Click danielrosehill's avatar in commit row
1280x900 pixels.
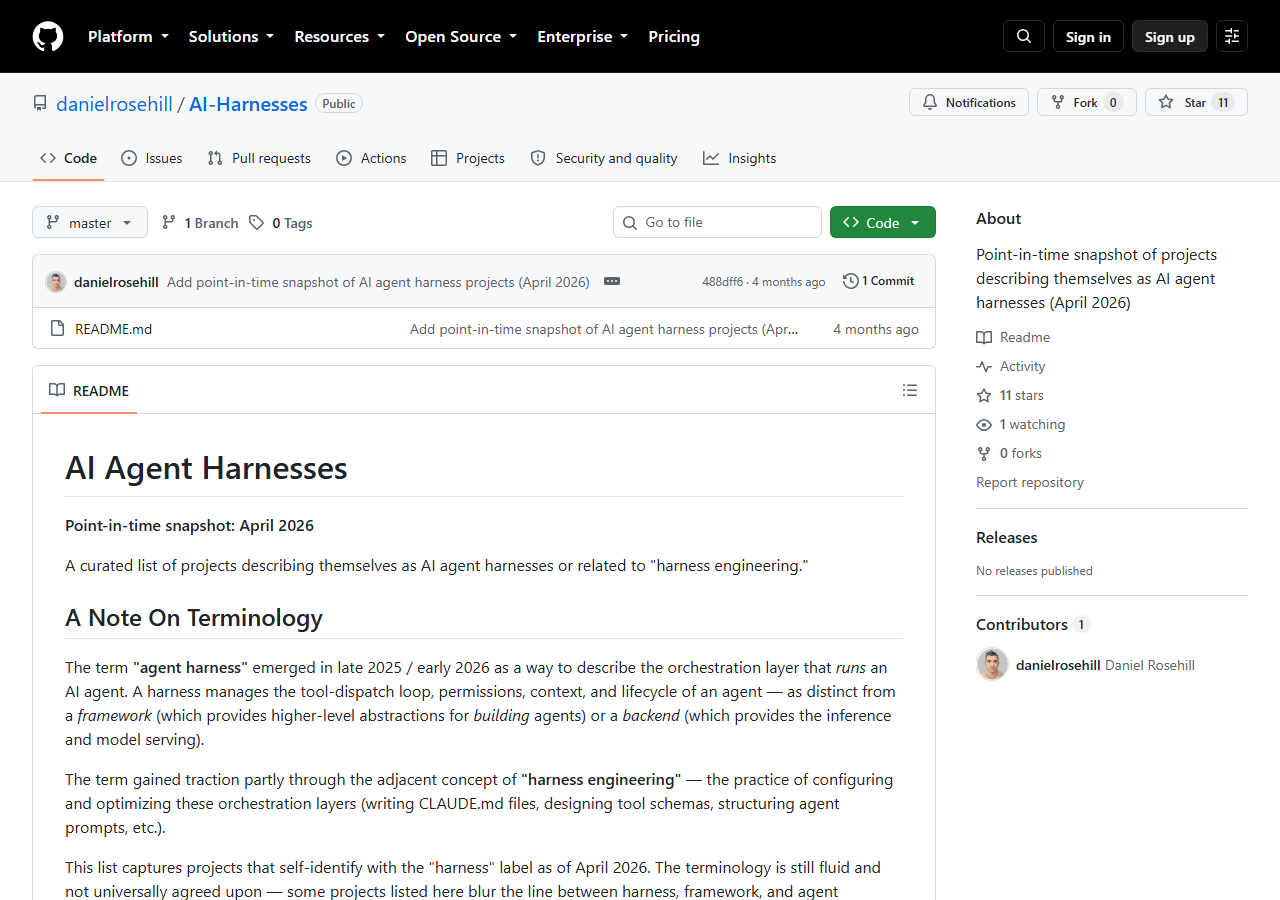coord(56,282)
